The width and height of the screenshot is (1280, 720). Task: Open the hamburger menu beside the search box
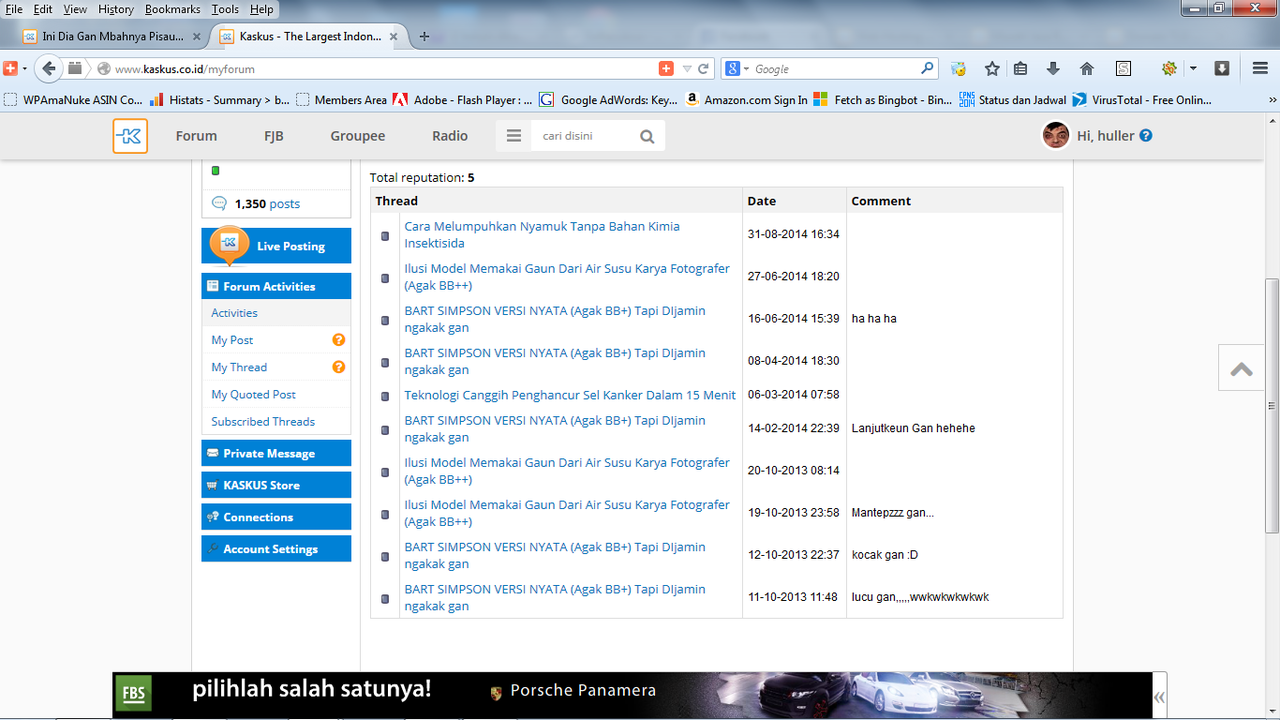(514, 136)
